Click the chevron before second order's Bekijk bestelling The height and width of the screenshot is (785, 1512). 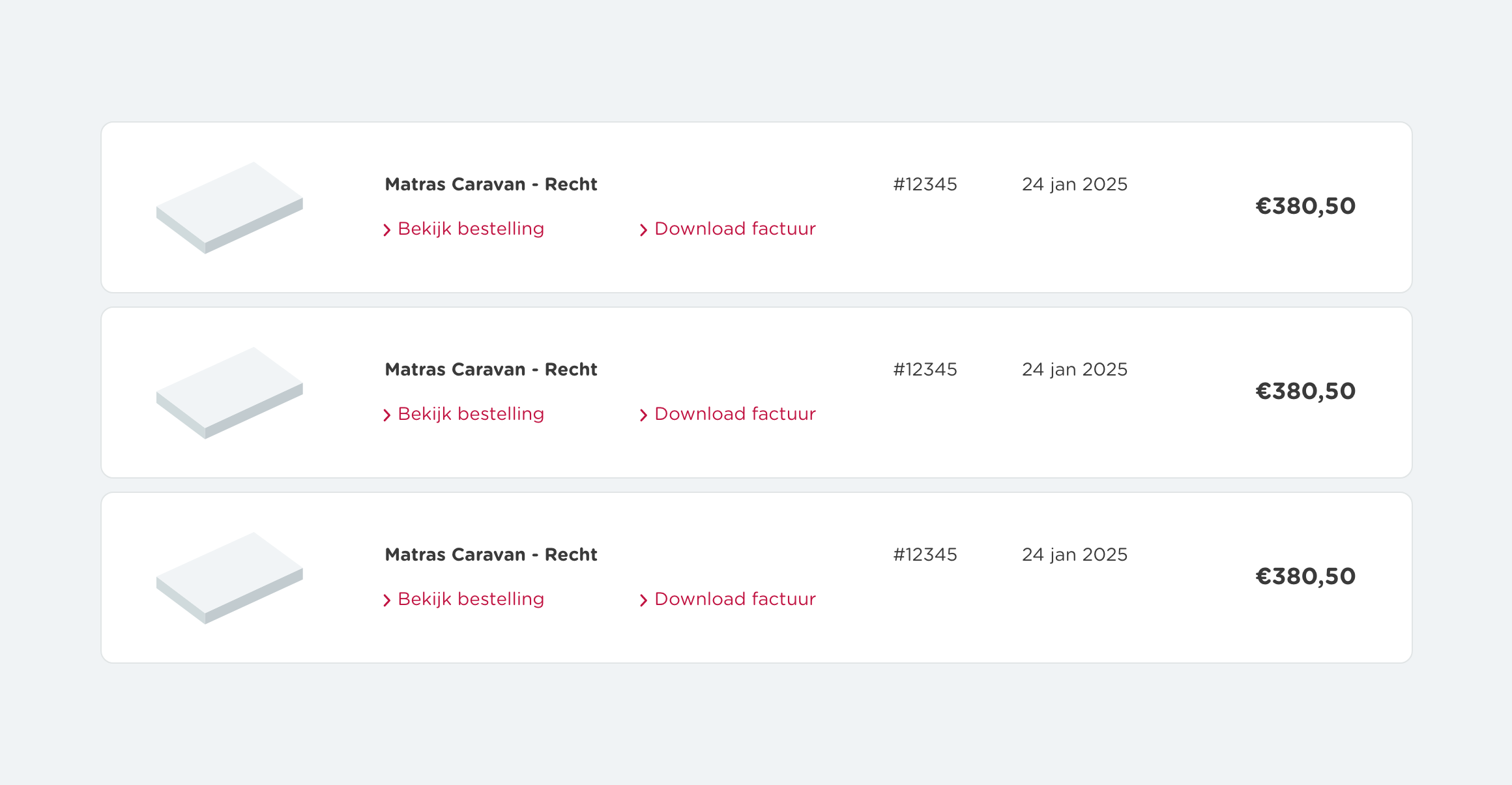(387, 415)
